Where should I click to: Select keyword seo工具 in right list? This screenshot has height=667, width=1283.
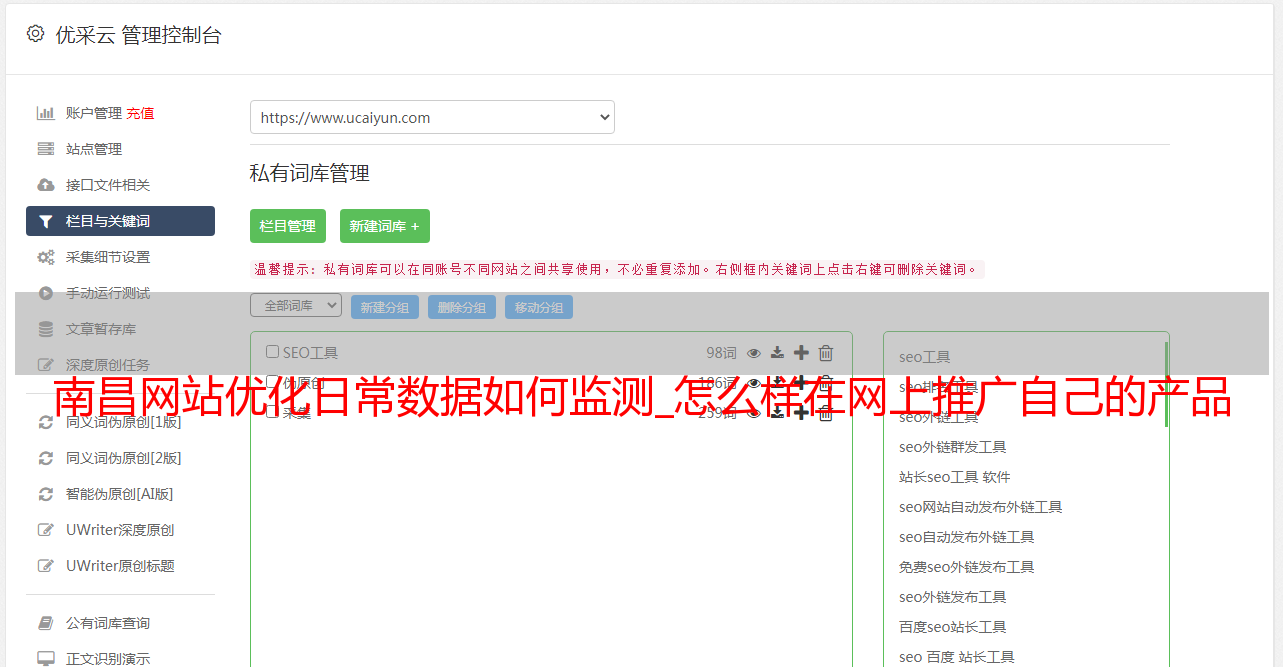[x=925, y=357]
